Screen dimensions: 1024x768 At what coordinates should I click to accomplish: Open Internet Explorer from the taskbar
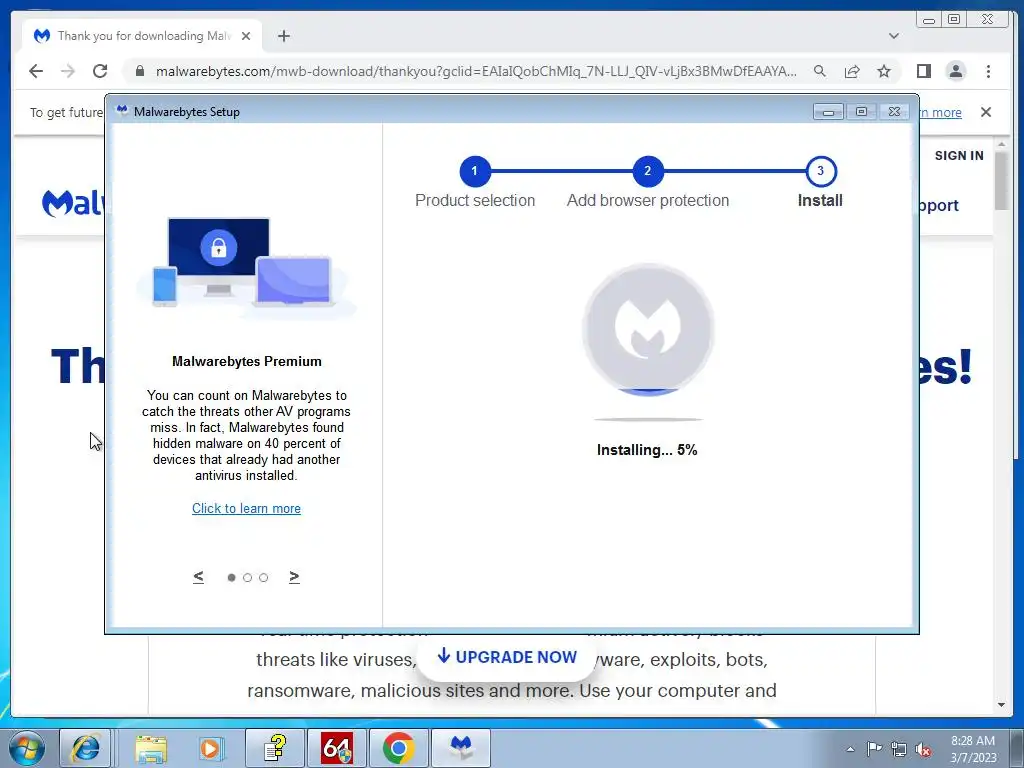point(85,748)
